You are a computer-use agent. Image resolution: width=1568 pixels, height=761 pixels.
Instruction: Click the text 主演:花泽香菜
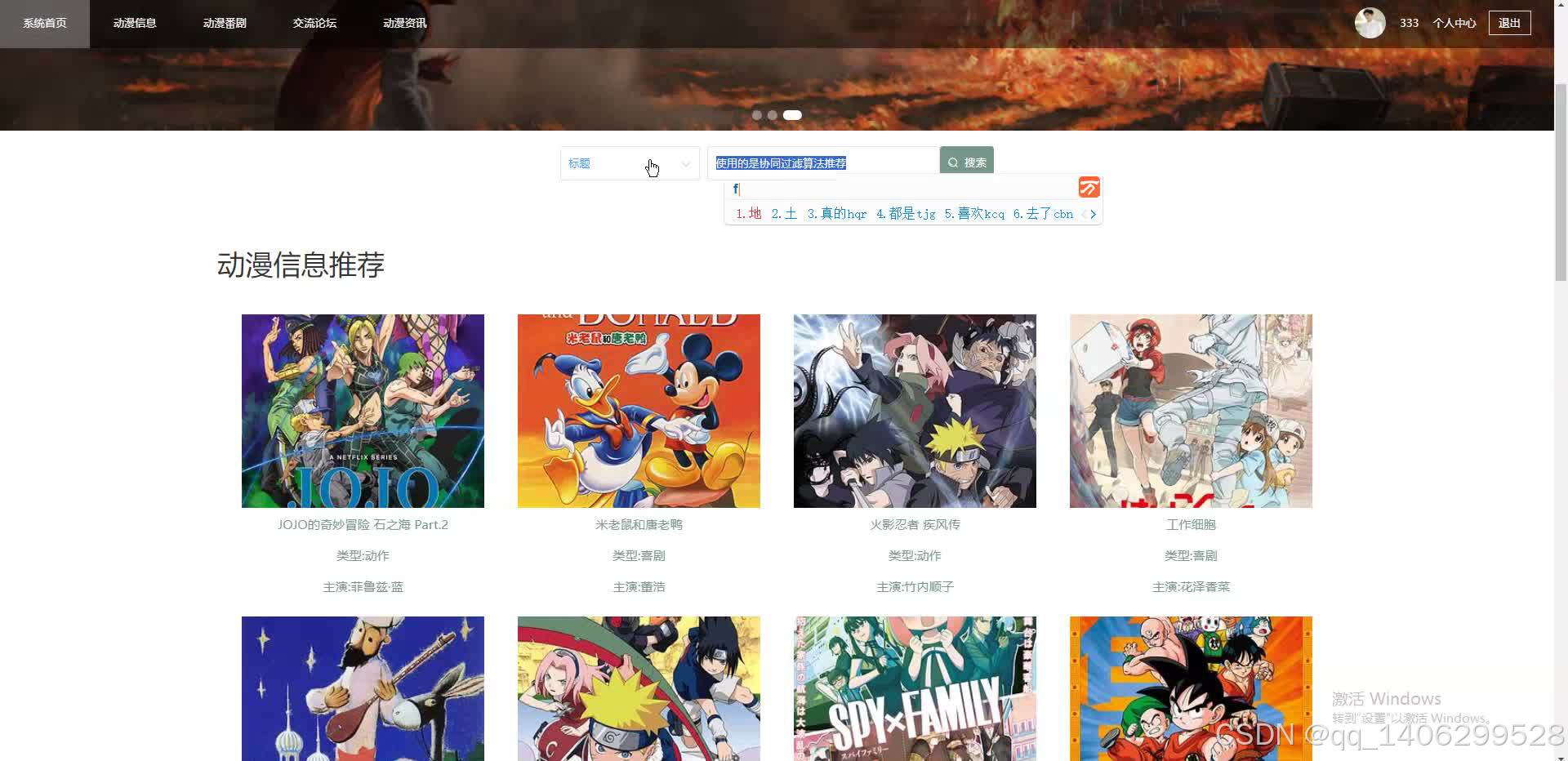[x=1191, y=587]
